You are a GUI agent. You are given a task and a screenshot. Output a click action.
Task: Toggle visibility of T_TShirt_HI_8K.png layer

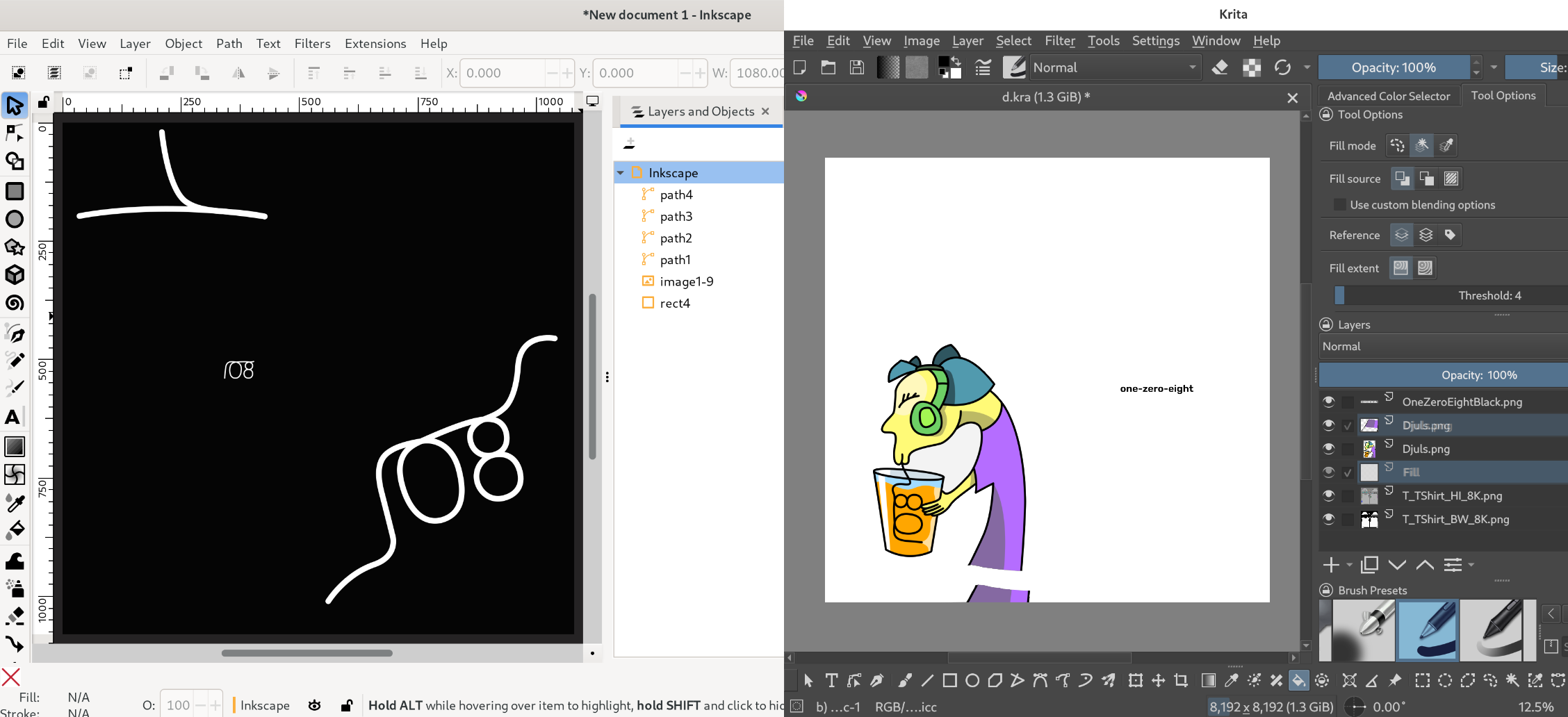(1328, 495)
